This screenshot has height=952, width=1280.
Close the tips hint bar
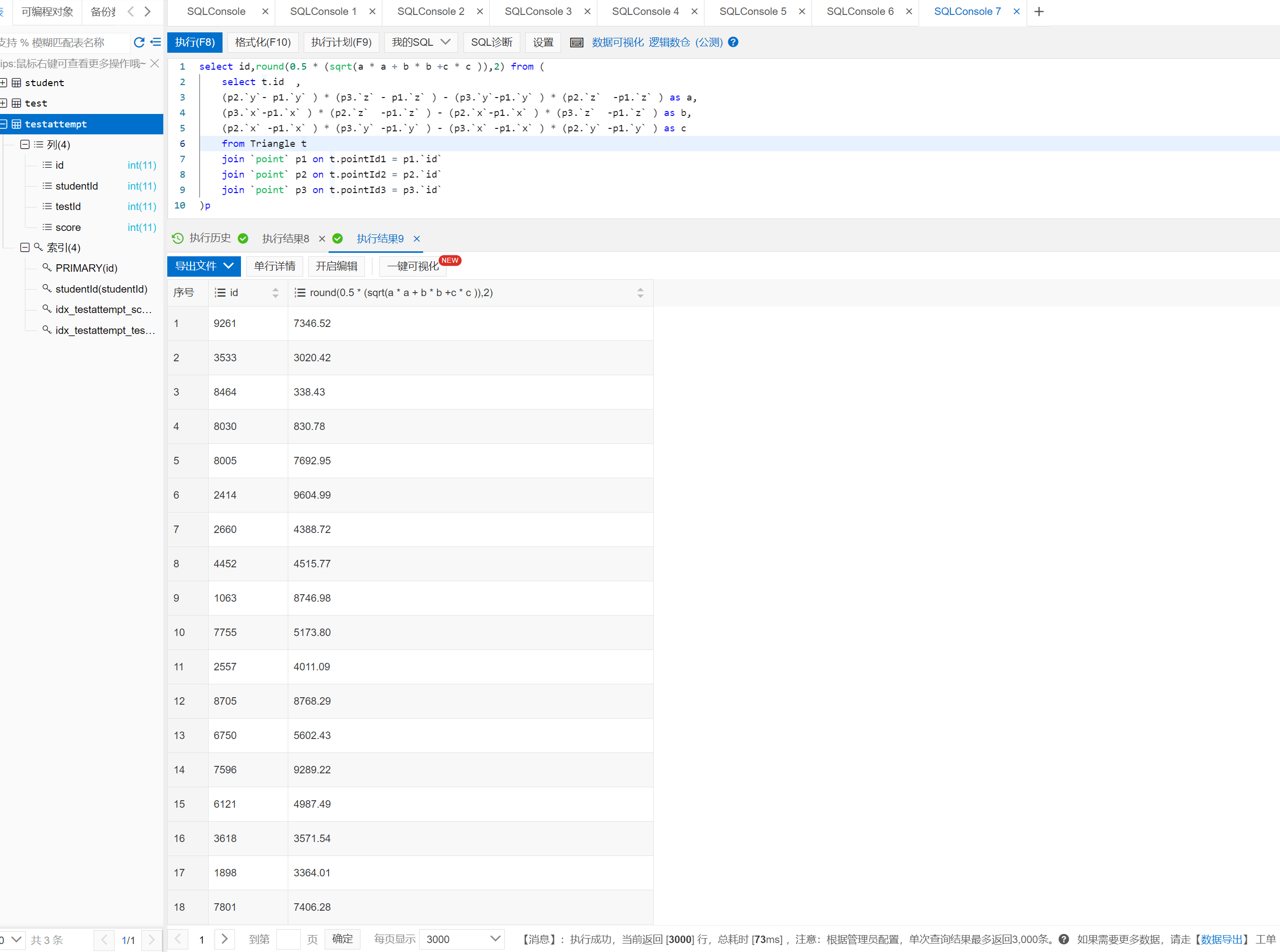tap(154, 63)
